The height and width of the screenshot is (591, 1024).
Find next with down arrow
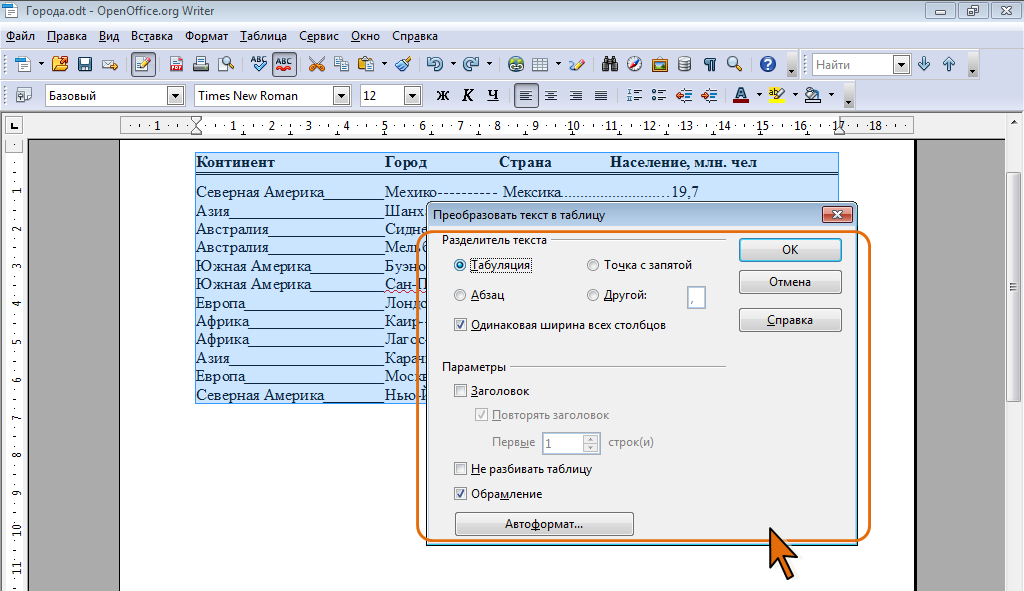pyautogui.click(x=924, y=64)
